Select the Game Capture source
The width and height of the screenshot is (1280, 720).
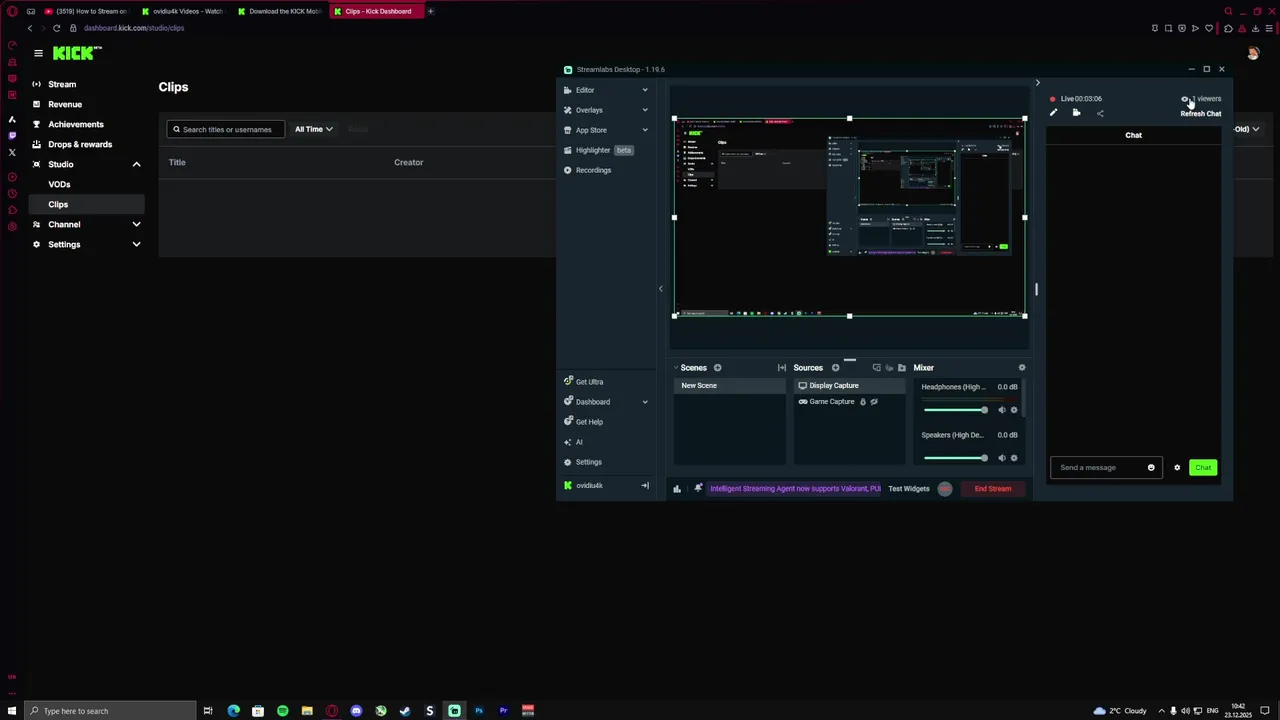click(x=850, y=402)
